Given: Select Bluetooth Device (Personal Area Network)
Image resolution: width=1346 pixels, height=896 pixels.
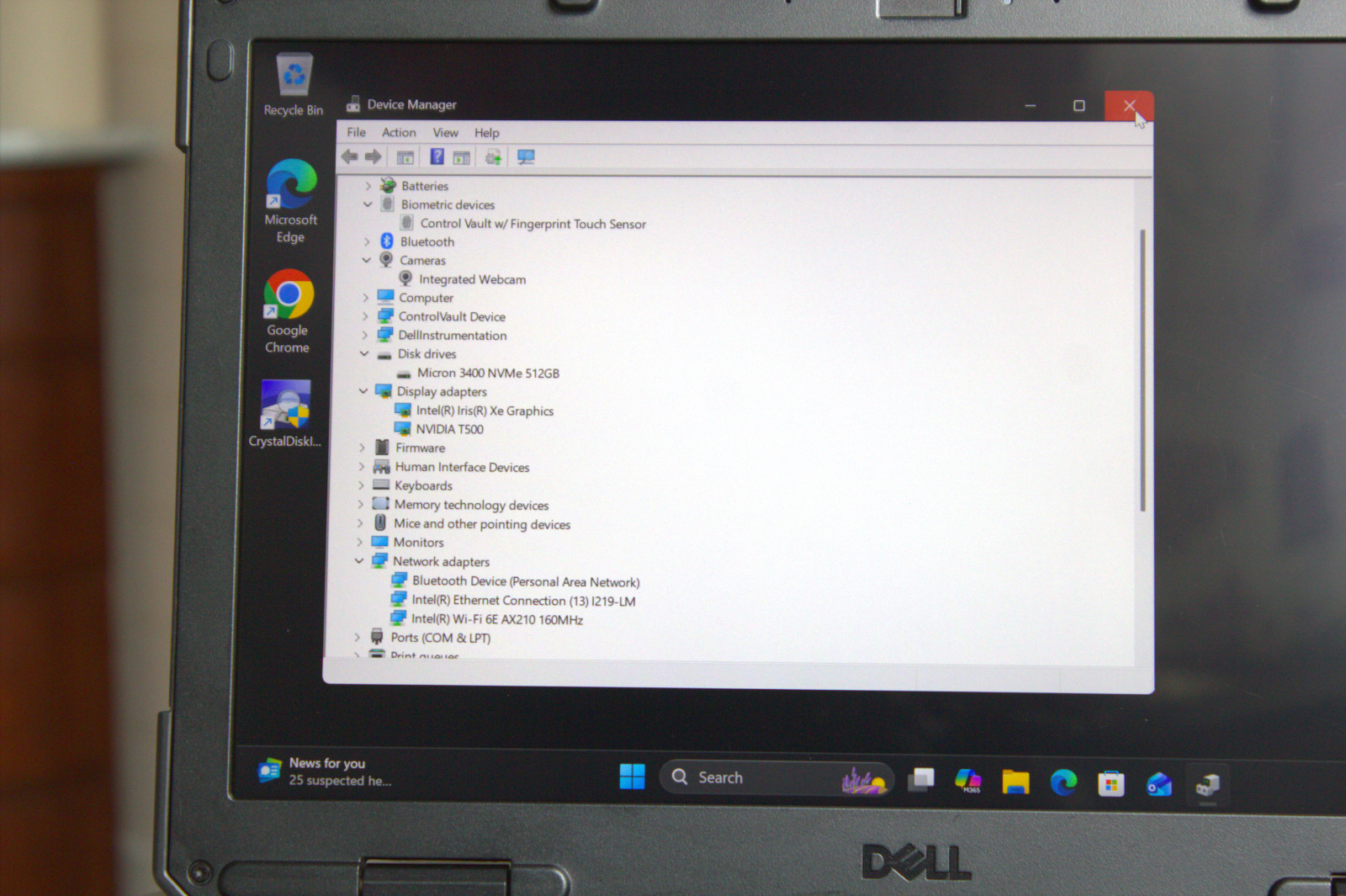Looking at the screenshot, I should [526, 581].
